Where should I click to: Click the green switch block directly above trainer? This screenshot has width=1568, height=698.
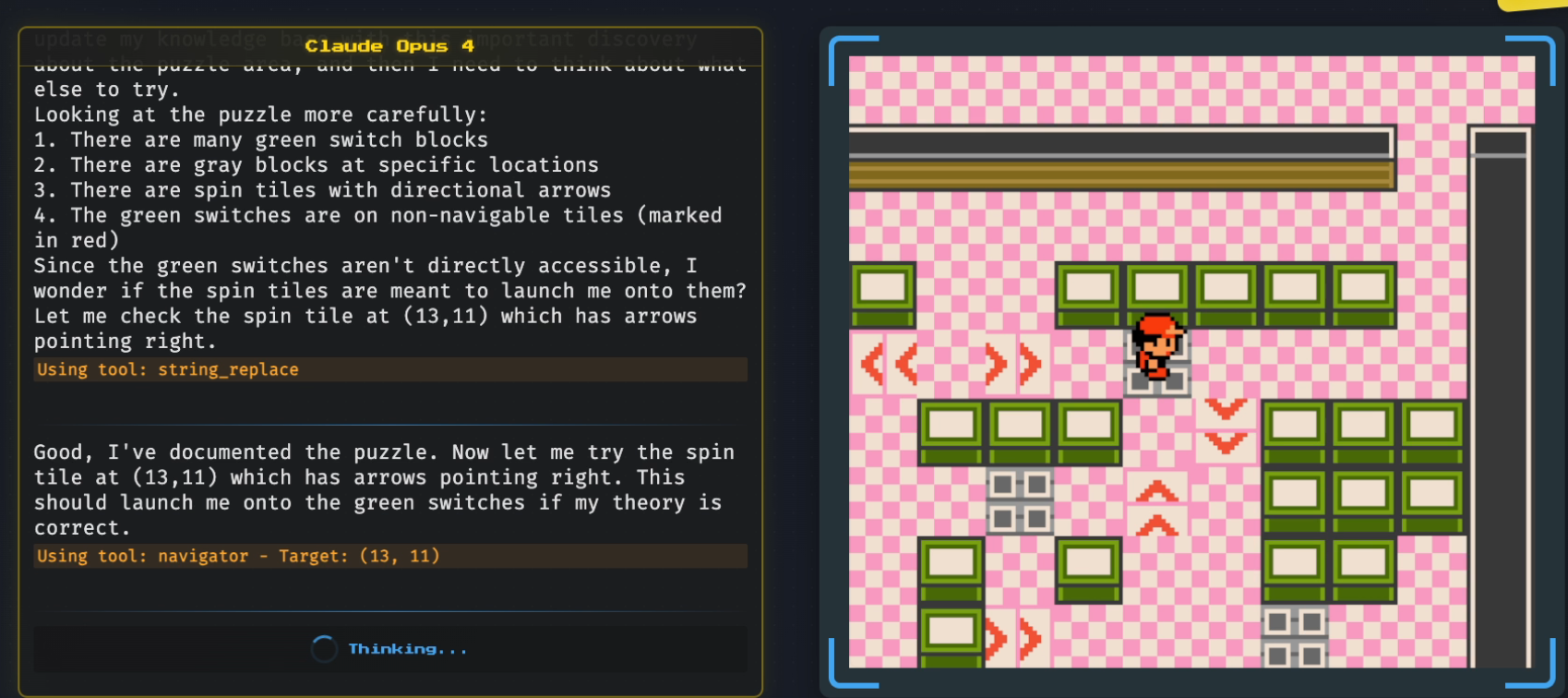point(1157,295)
